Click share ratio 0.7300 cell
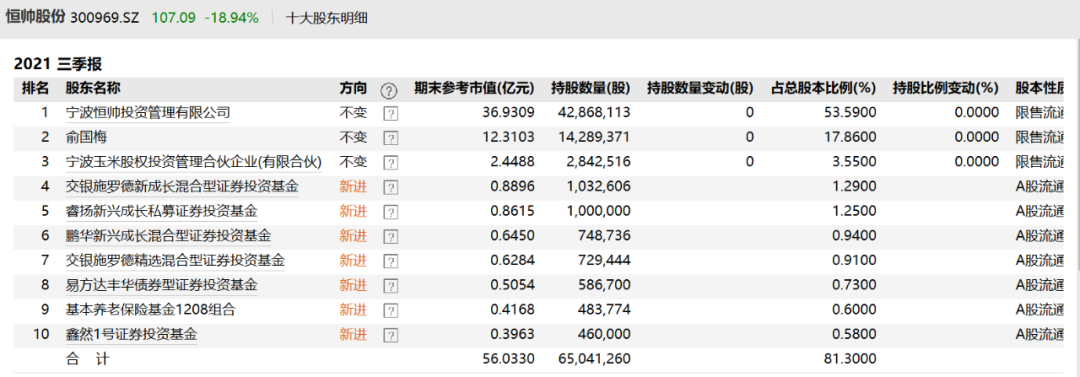 [x=855, y=285]
